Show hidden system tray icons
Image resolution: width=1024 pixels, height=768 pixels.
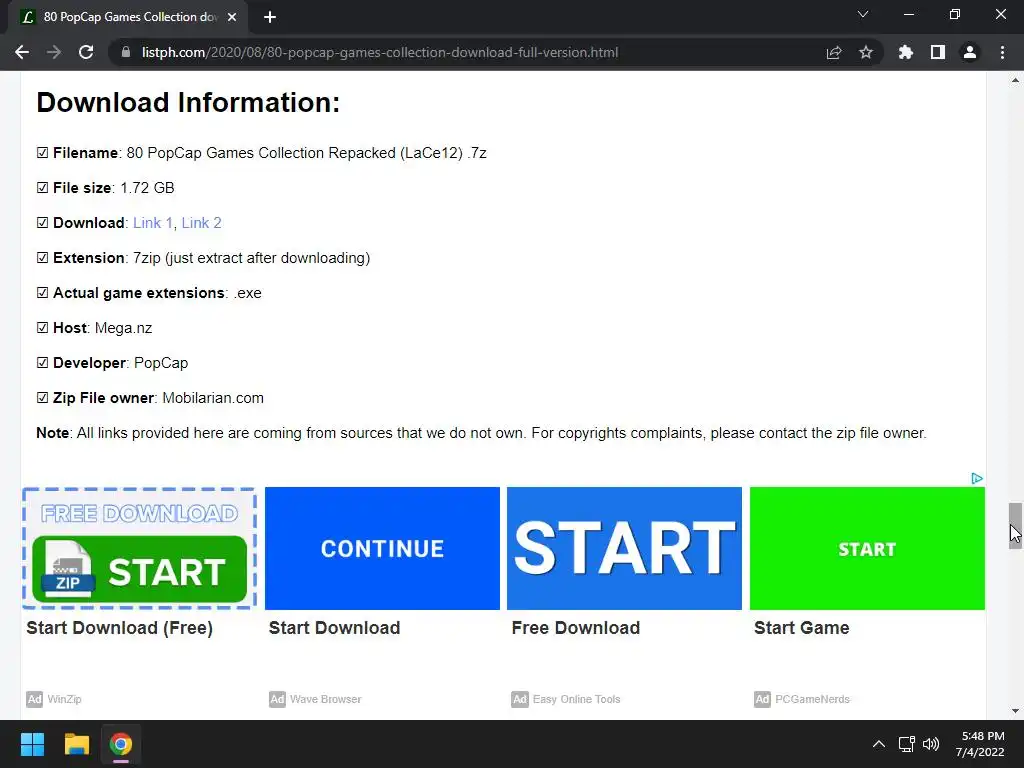(x=879, y=744)
